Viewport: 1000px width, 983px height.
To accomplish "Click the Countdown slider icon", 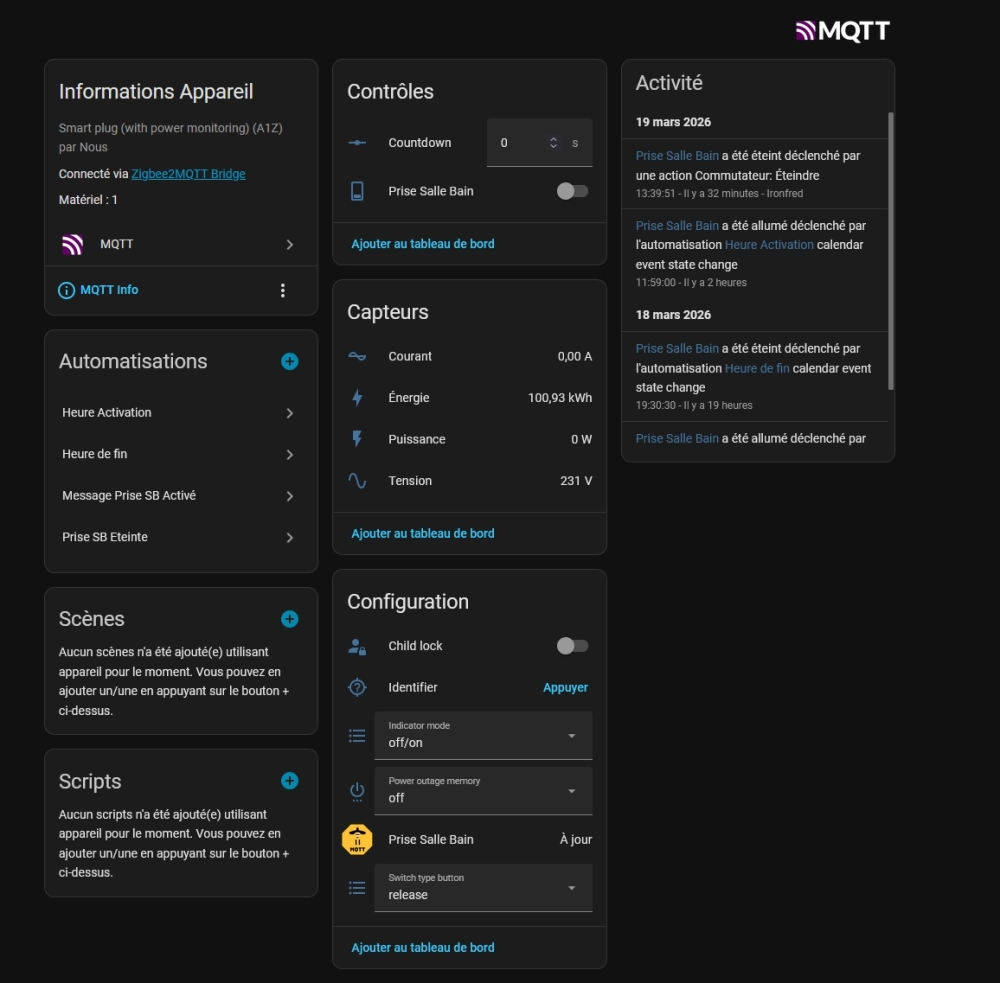I will click(x=357, y=143).
